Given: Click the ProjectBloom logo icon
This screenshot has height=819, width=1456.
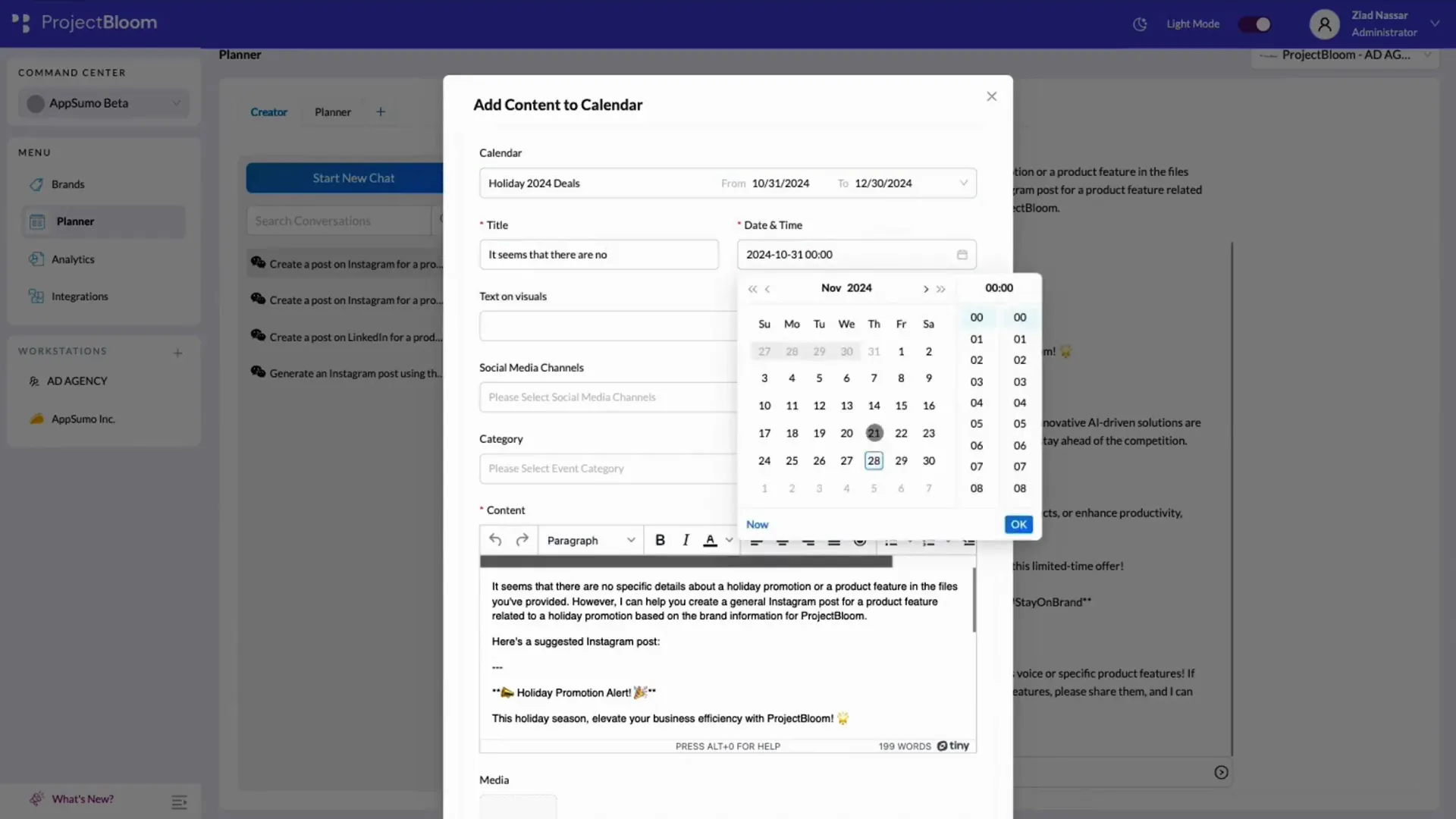Looking at the screenshot, I should 21,23.
